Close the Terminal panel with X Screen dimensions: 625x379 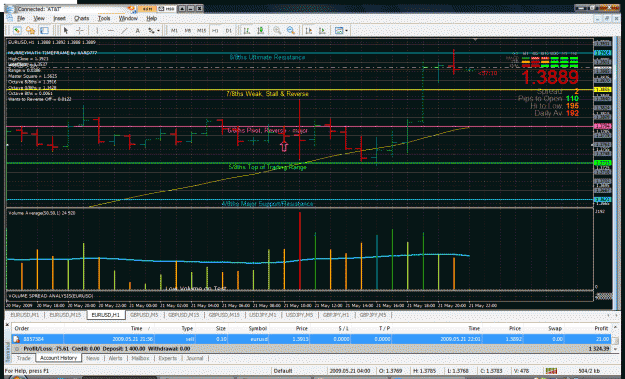click(7, 325)
